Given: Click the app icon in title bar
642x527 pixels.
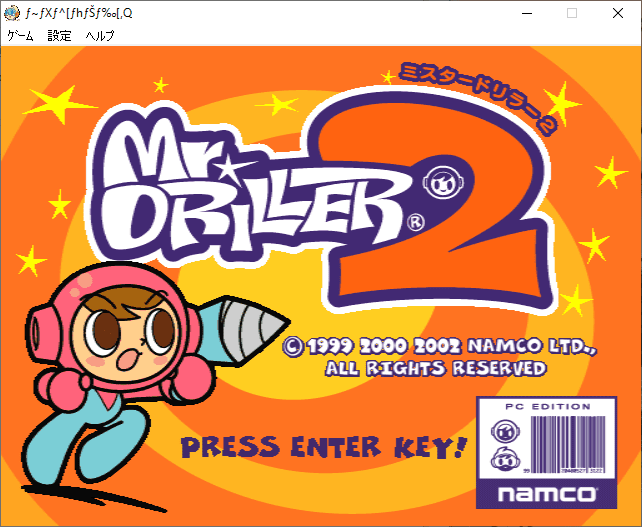Looking at the screenshot, I should [12, 13].
